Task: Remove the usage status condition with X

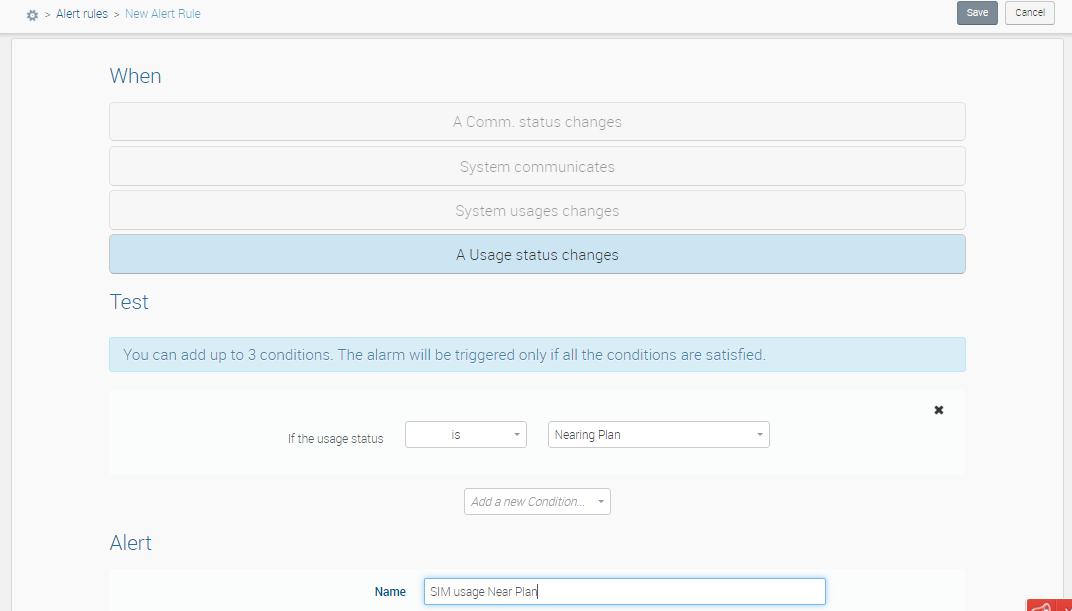Action: pyautogui.click(x=938, y=410)
